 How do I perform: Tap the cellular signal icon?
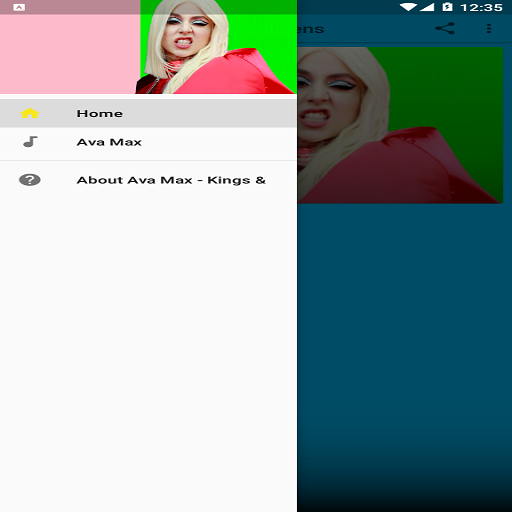pyautogui.click(x=427, y=7)
